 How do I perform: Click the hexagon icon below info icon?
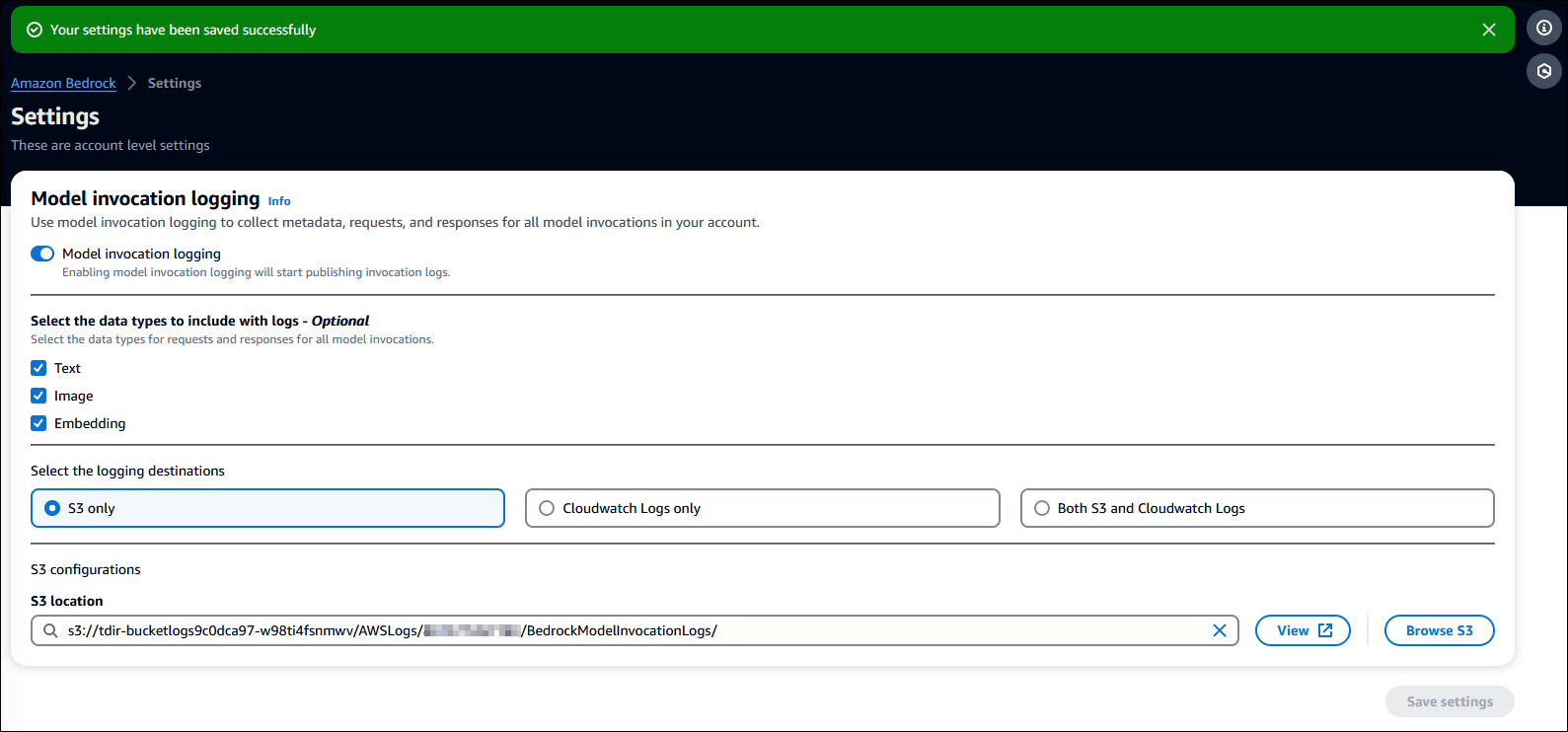click(1544, 71)
